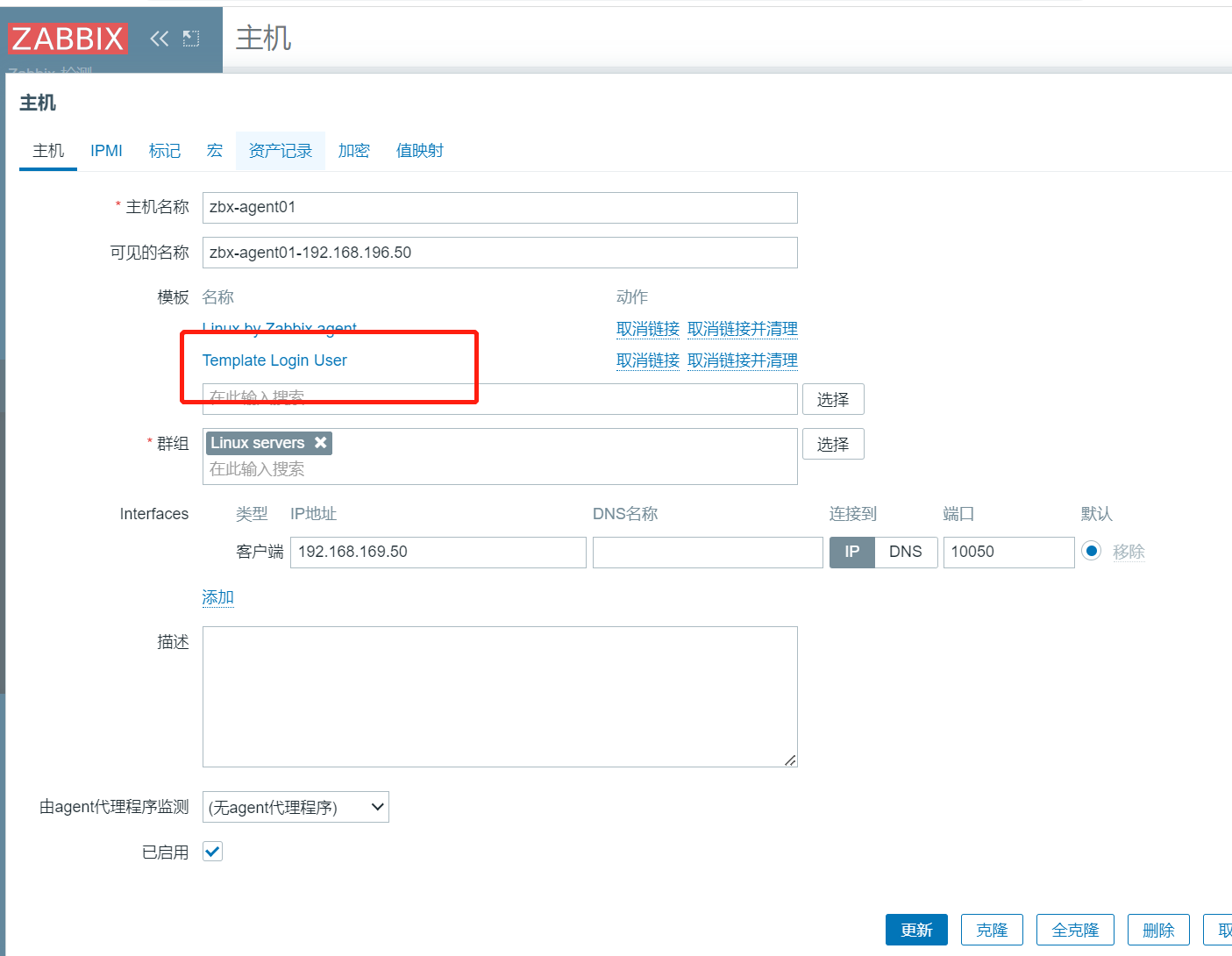The height and width of the screenshot is (956, 1232).
Task: Click the 更新 button
Action: 916,930
